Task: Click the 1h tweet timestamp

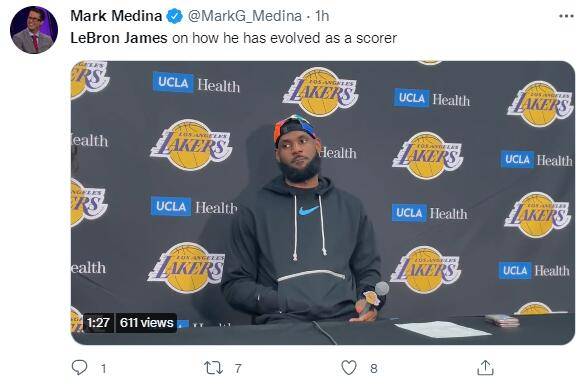Action: 322,16
